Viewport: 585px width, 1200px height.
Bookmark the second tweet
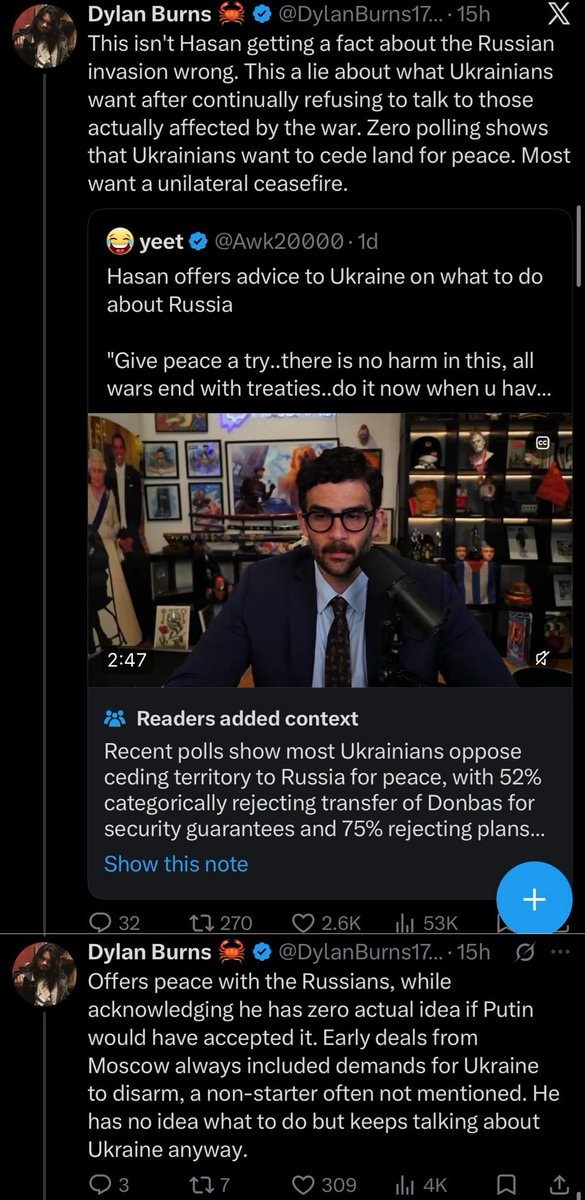pos(506,1184)
